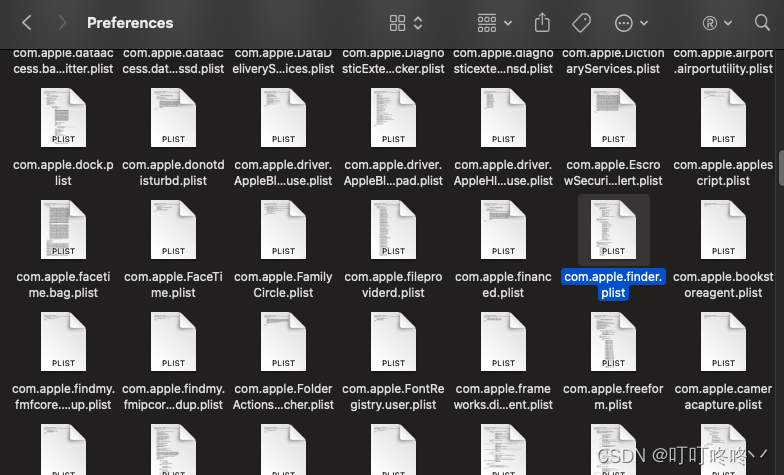Select com.apple.financed.plist file icon
784x475 pixels.
tap(503, 230)
